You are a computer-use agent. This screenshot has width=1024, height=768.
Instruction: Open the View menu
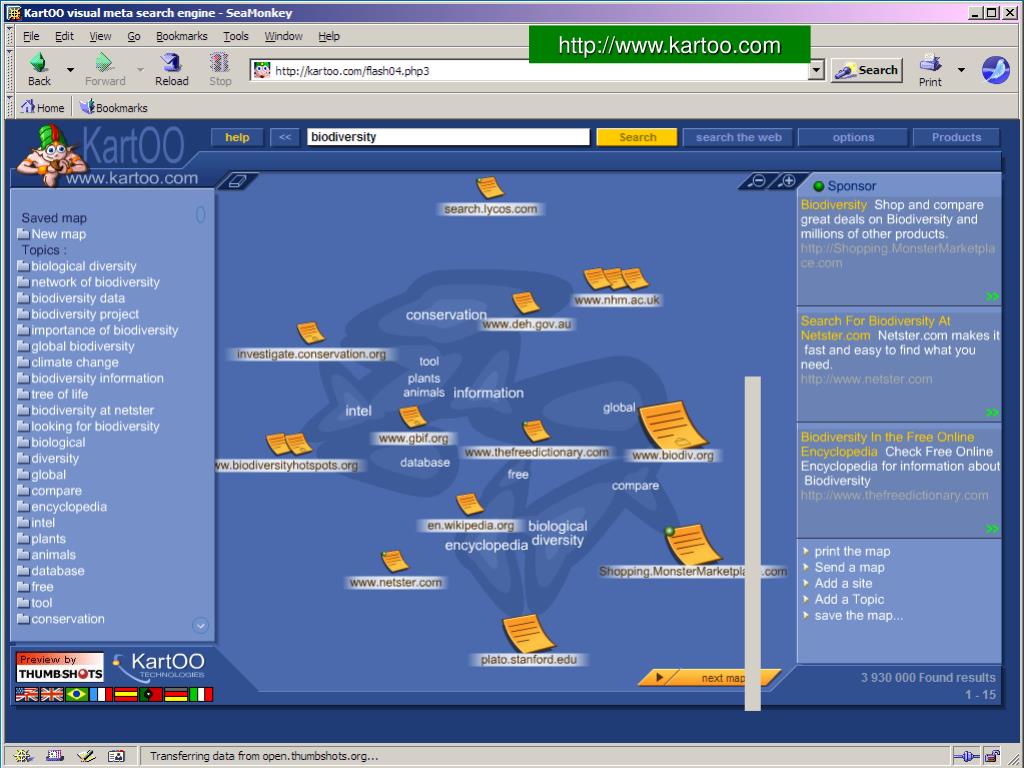point(100,36)
